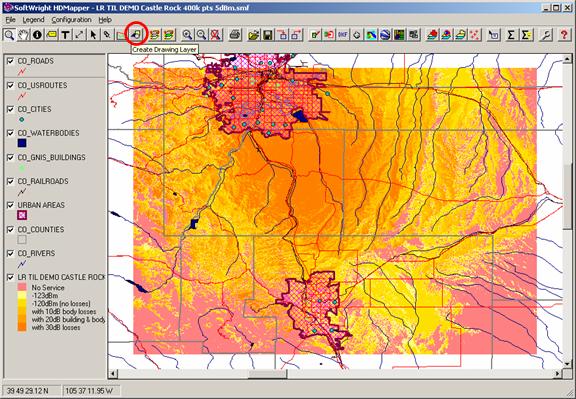
Task: Click the magnifier with red X icon
Action: pos(216,35)
